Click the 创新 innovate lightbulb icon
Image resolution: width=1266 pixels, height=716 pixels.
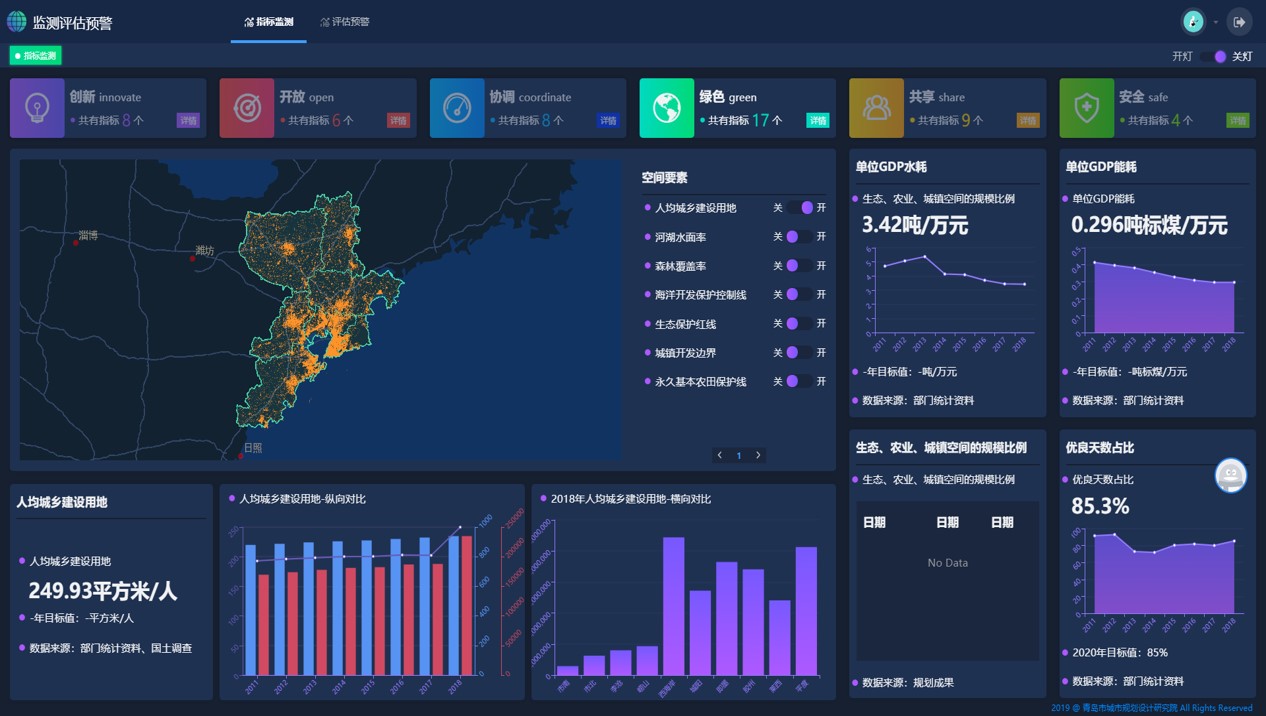pyautogui.click(x=37, y=108)
